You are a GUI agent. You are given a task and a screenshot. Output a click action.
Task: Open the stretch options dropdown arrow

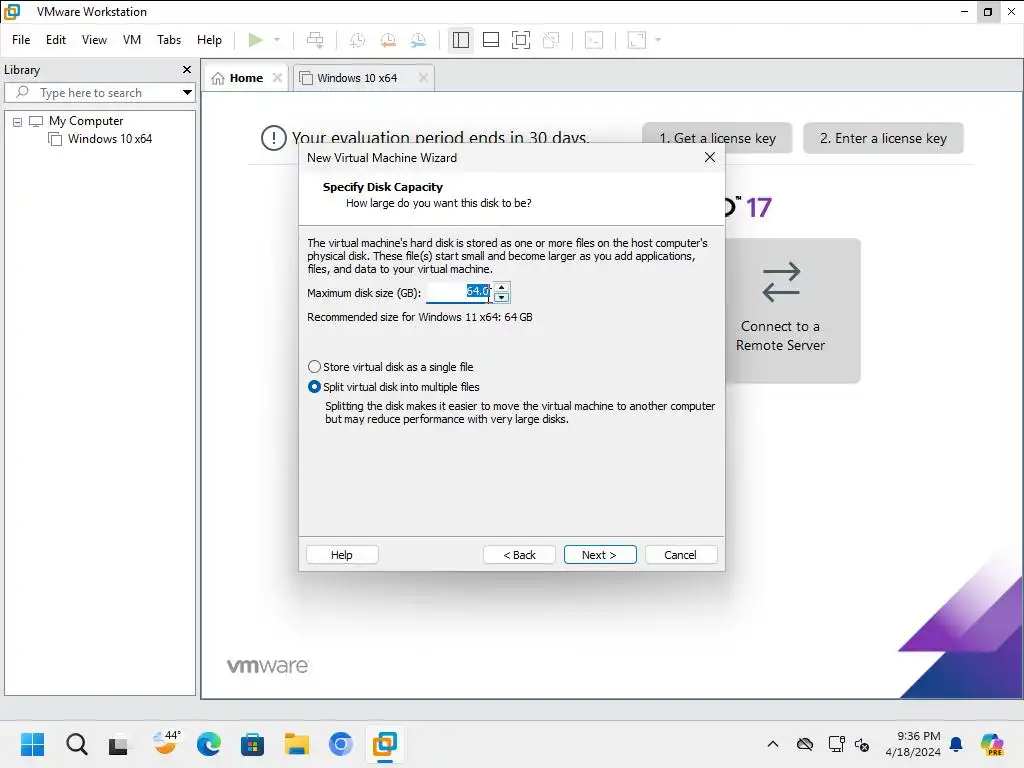(658, 40)
